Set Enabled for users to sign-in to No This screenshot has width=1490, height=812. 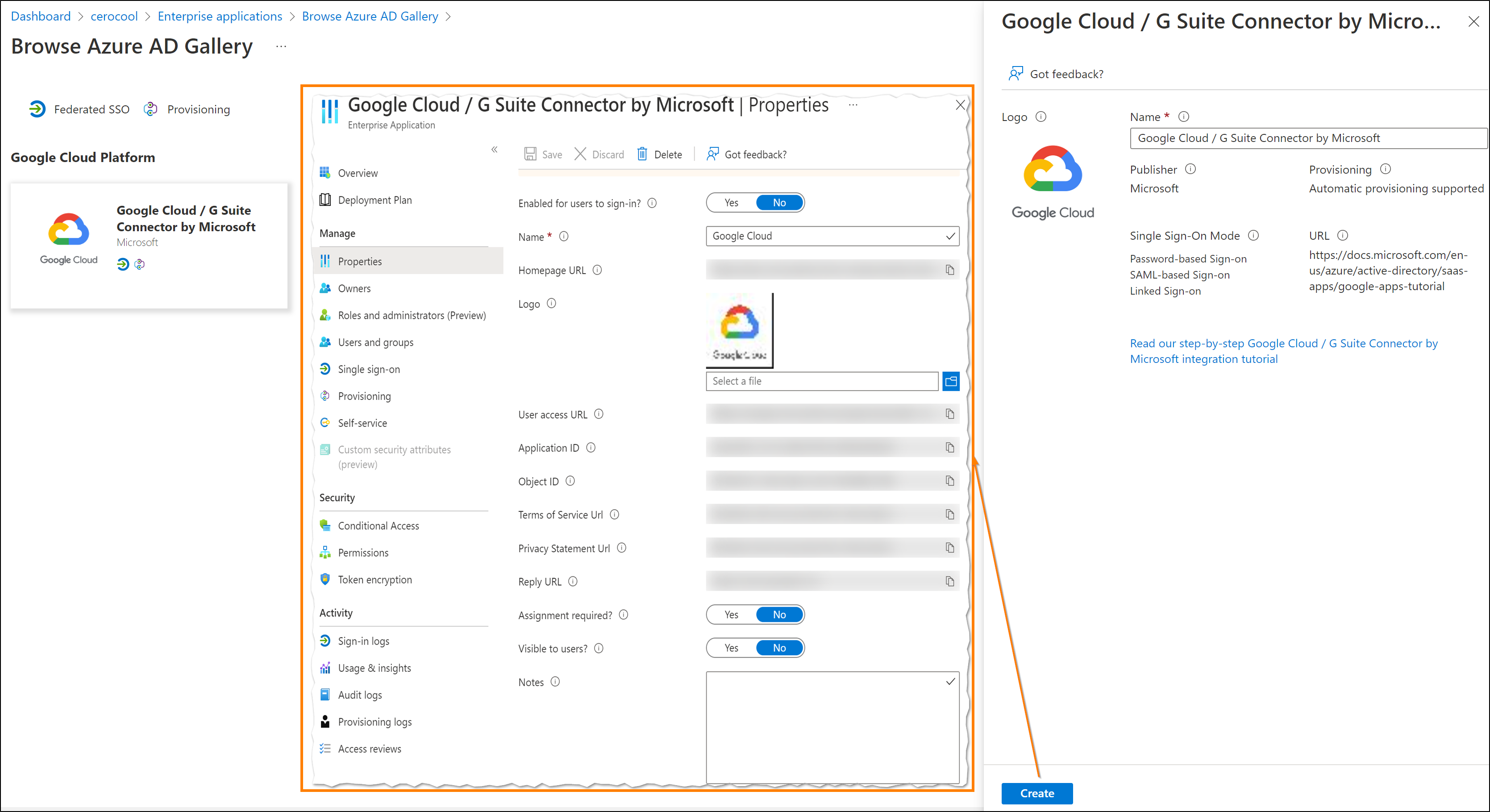pos(779,202)
